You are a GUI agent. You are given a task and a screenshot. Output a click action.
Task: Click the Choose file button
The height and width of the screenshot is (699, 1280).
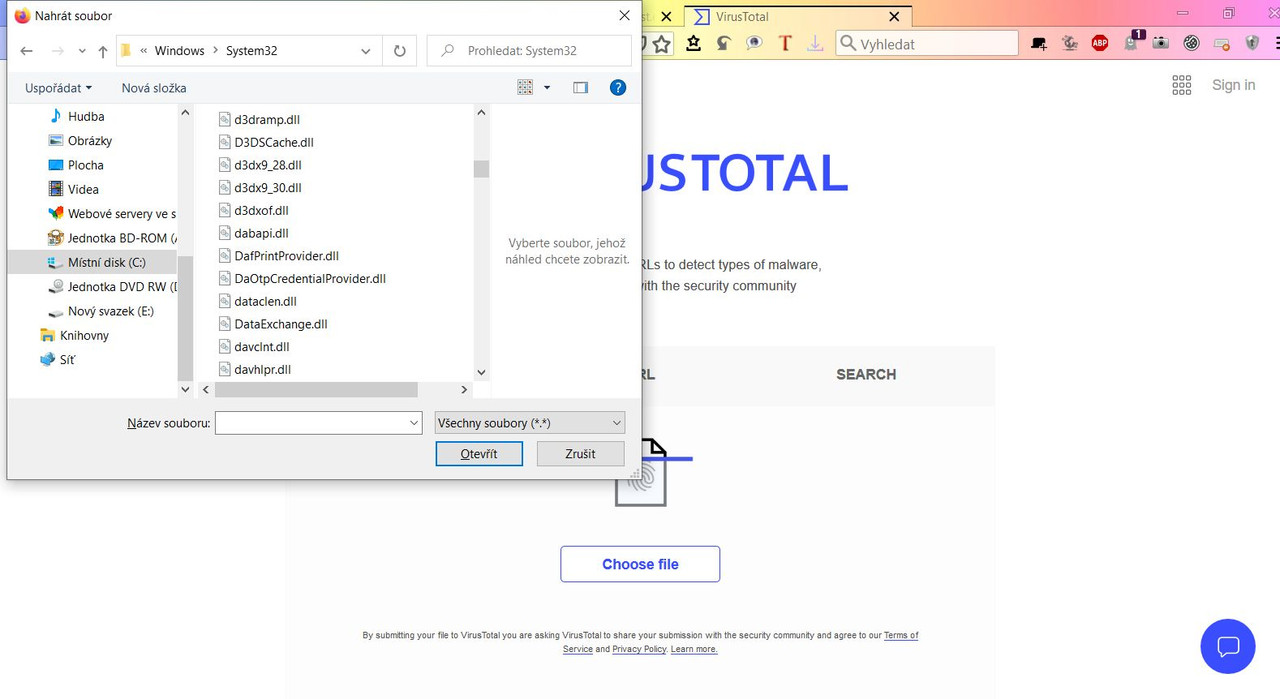click(640, 564)
